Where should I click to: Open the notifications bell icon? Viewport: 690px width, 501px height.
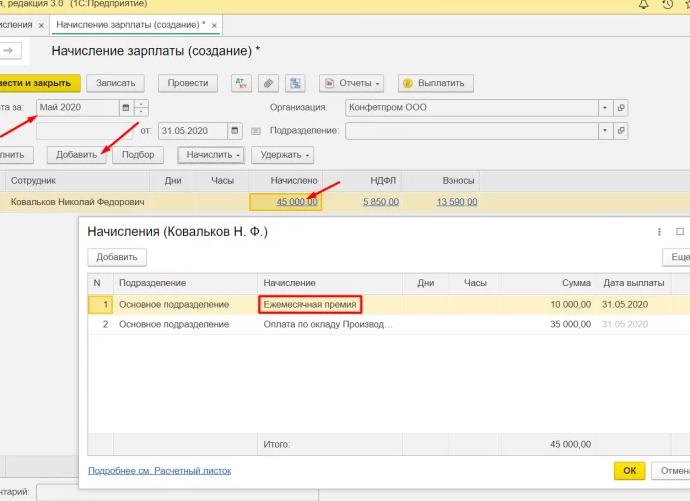[x=644, y=5]
